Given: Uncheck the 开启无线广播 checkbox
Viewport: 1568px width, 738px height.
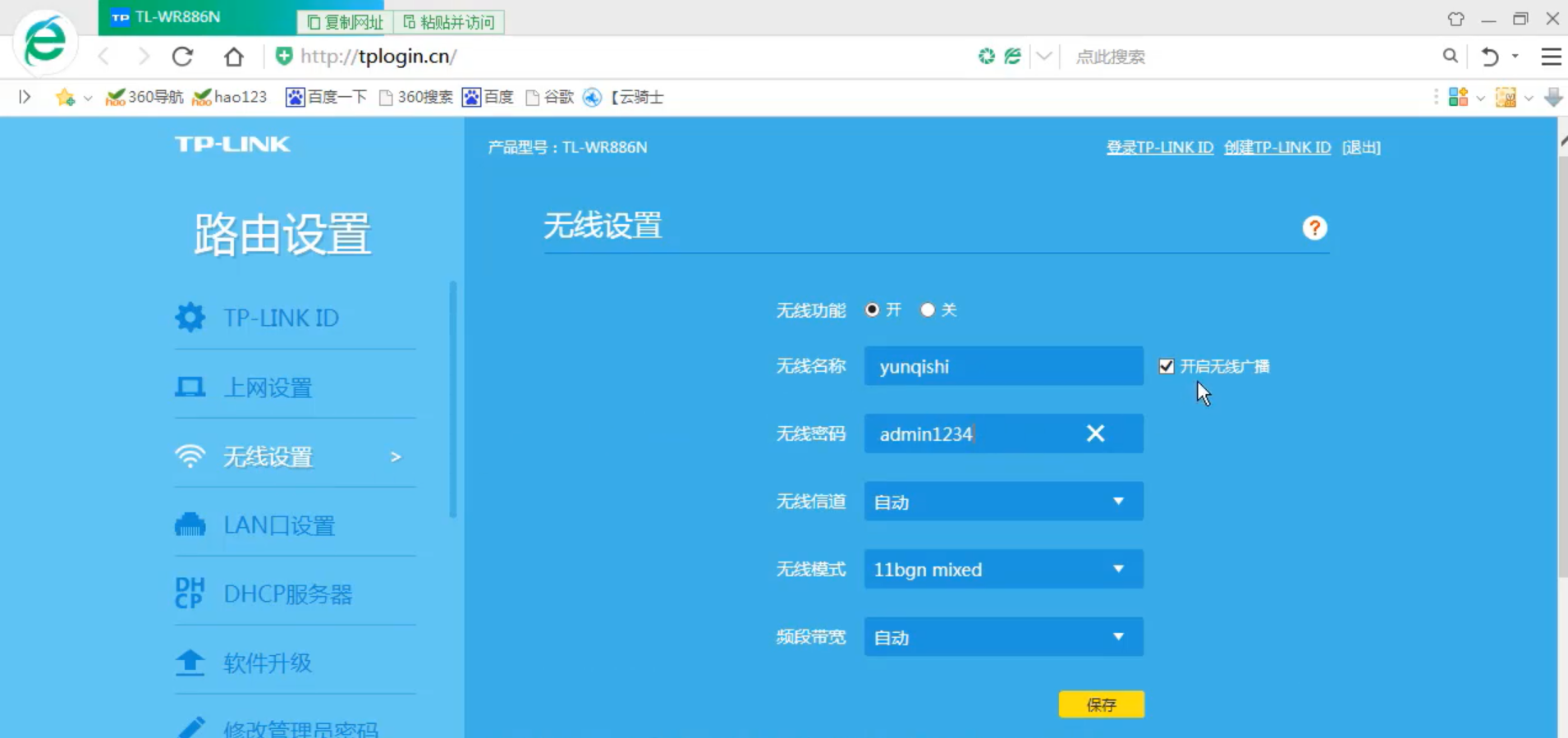Looking at the screenshot, I should coord(1167,366).
